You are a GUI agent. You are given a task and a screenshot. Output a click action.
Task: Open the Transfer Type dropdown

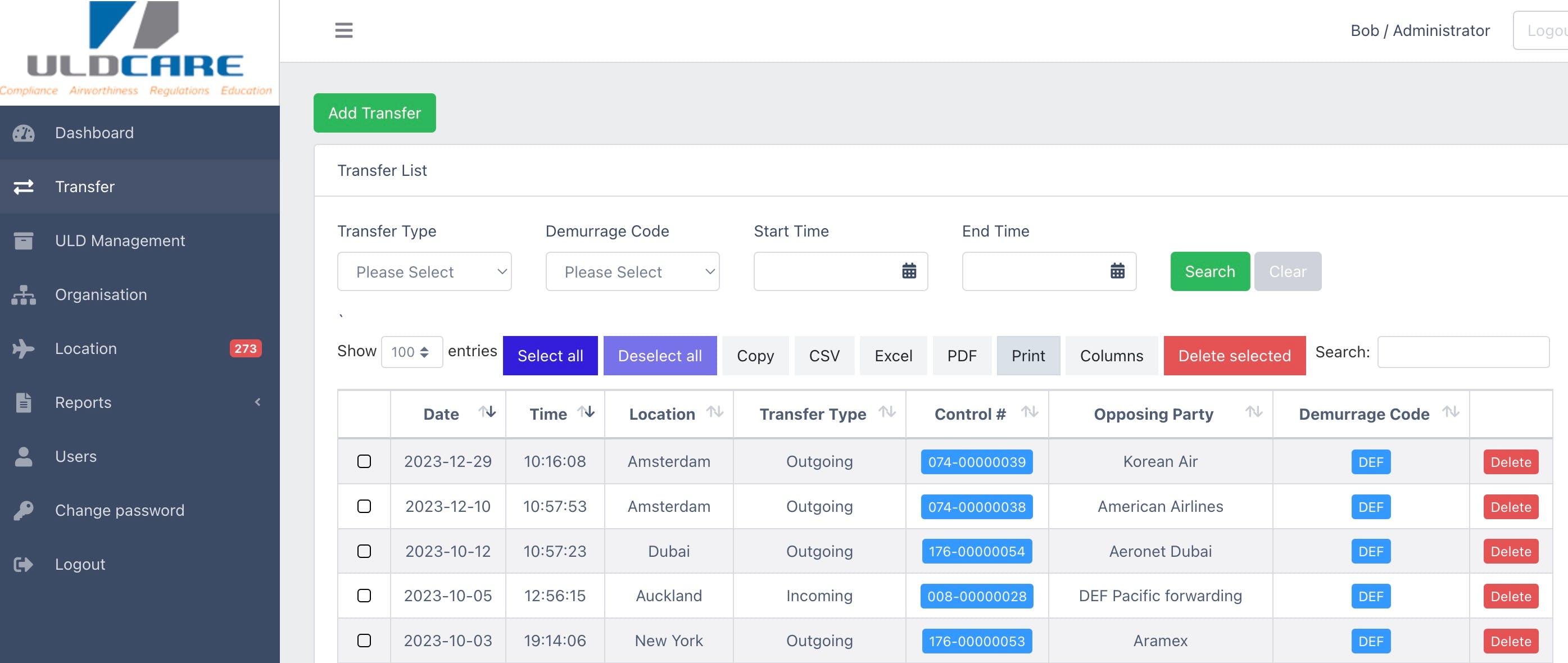coord(424,271)
